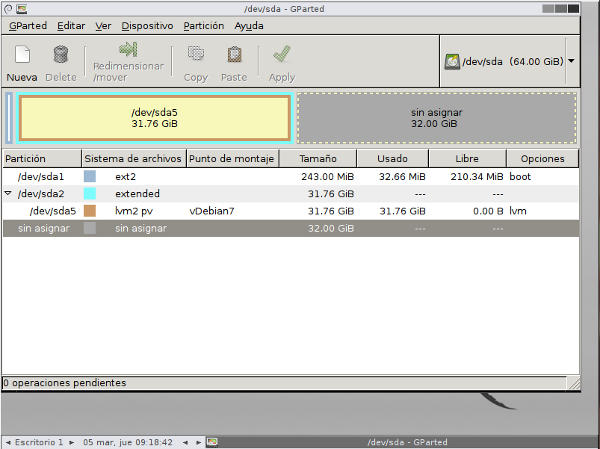Click the boot flag cell

(520, 177)
